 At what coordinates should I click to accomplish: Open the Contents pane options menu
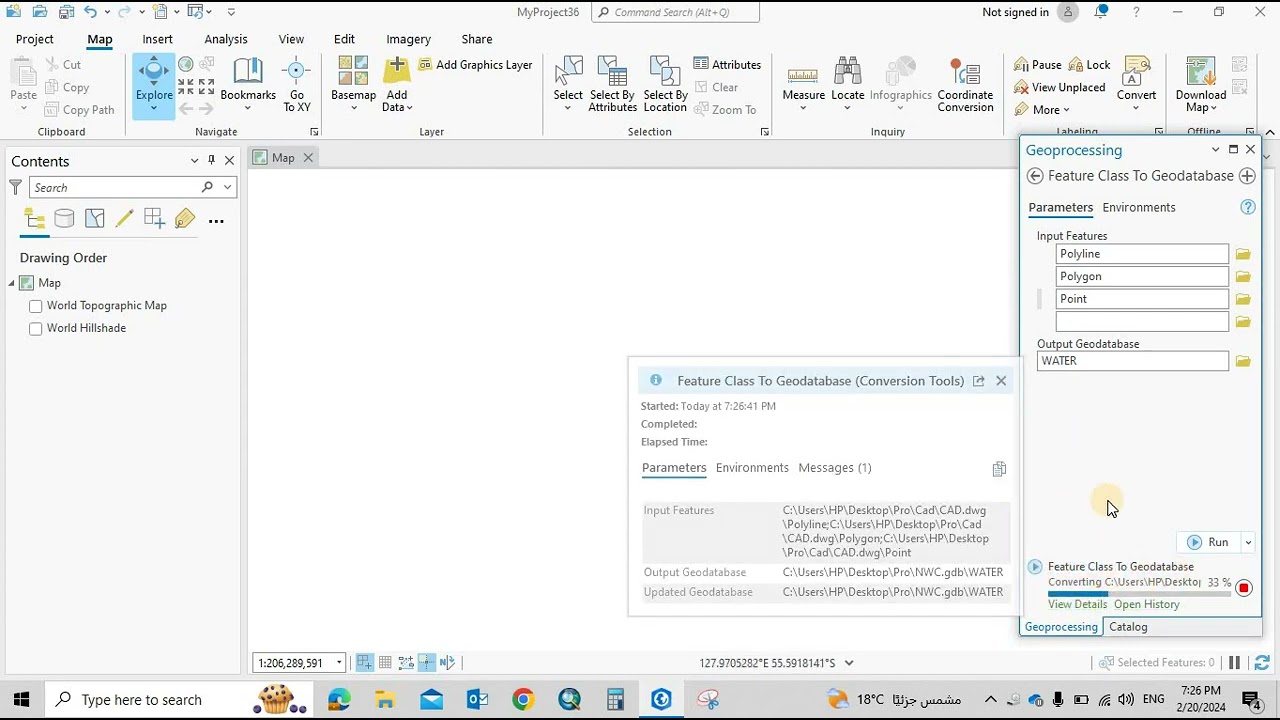[194, 161]
